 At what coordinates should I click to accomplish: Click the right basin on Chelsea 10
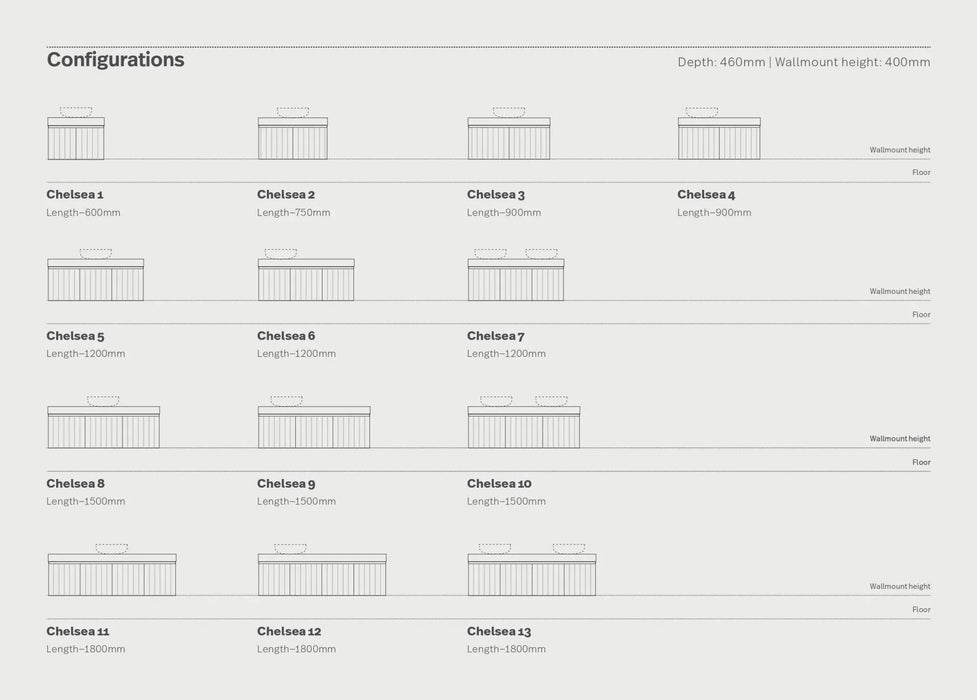tap(551, 401)
